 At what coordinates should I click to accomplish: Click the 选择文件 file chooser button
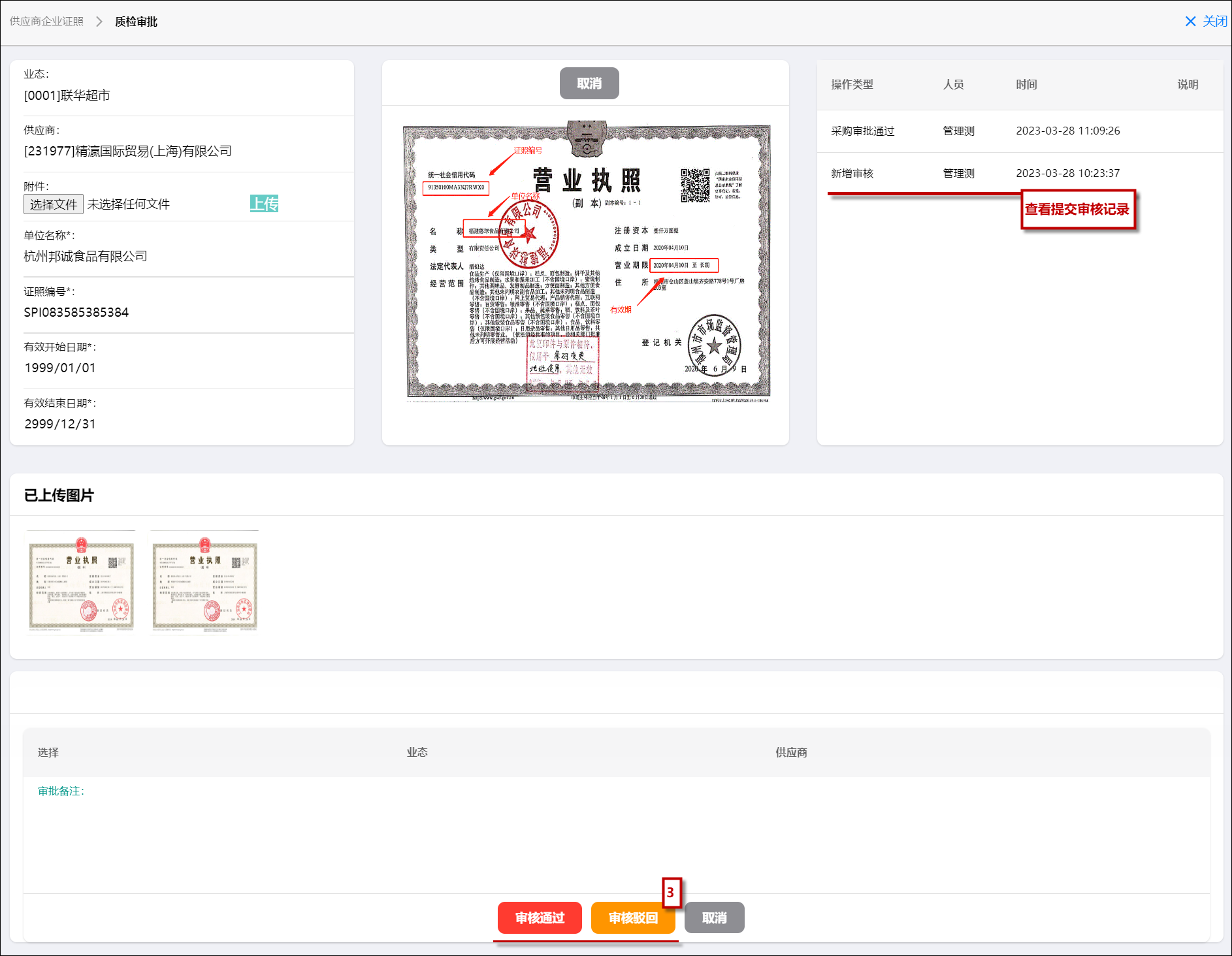pyautogui.click(x=54, y=204)
